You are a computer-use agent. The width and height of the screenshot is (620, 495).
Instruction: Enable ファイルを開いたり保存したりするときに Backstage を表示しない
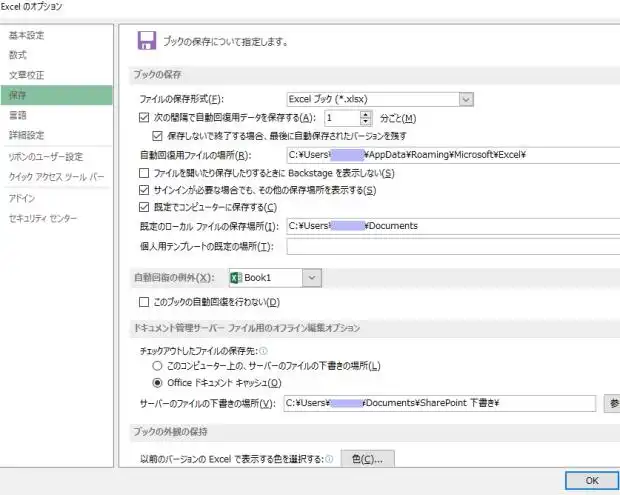(144, 173)
